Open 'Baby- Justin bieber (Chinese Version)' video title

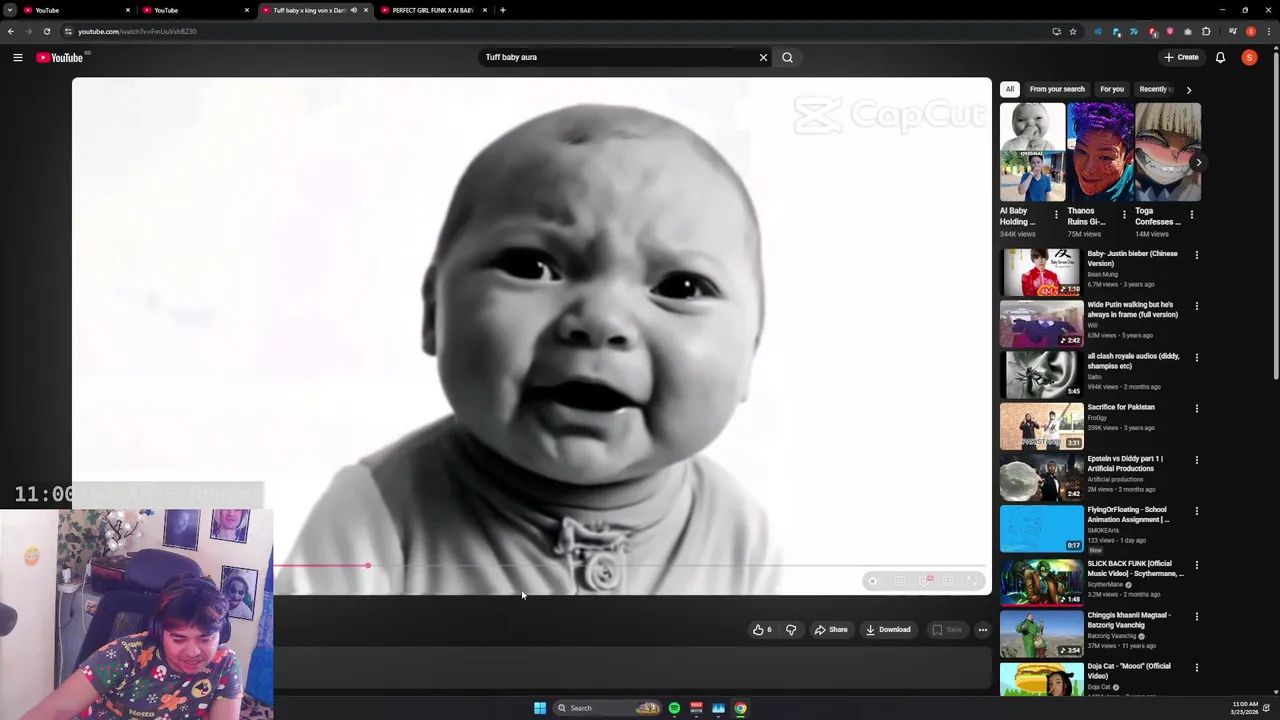click(x=1132, y=258)
